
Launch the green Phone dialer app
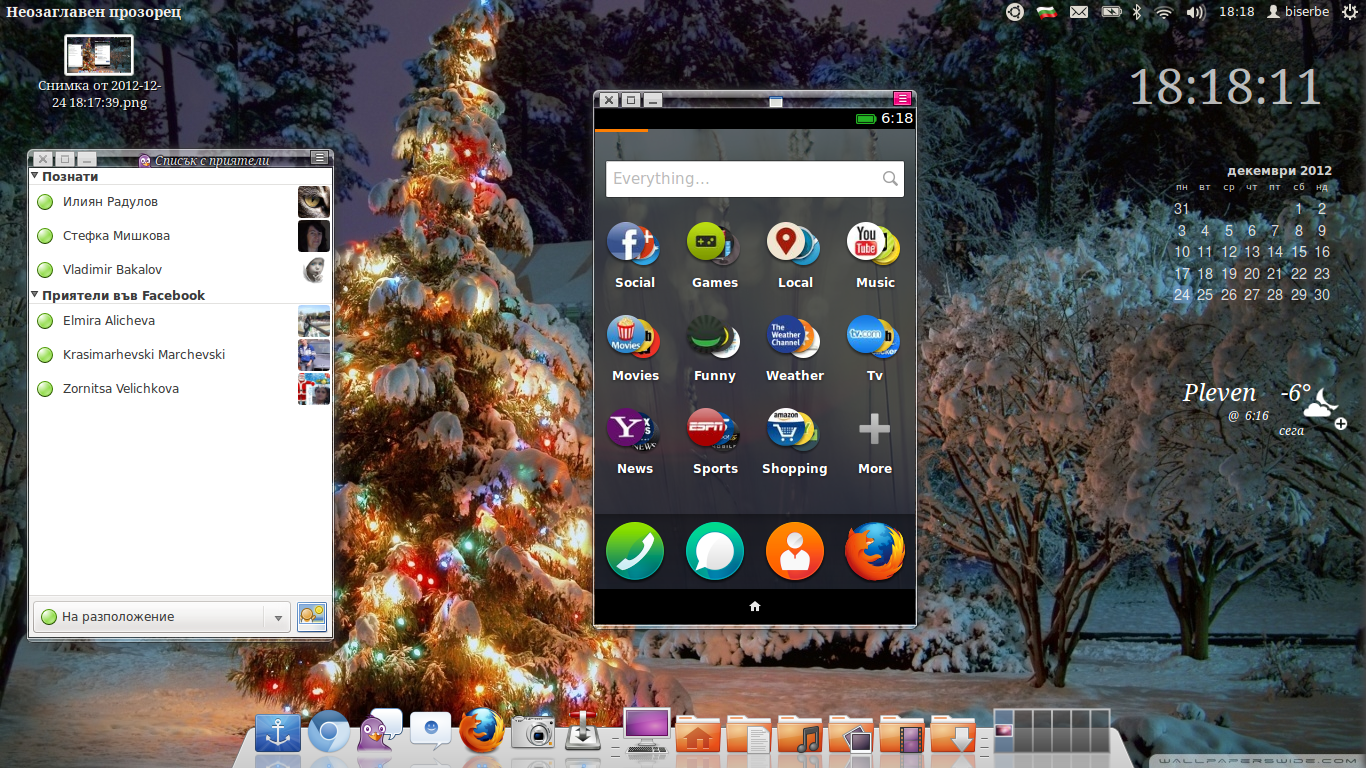(x=635, y=551)
